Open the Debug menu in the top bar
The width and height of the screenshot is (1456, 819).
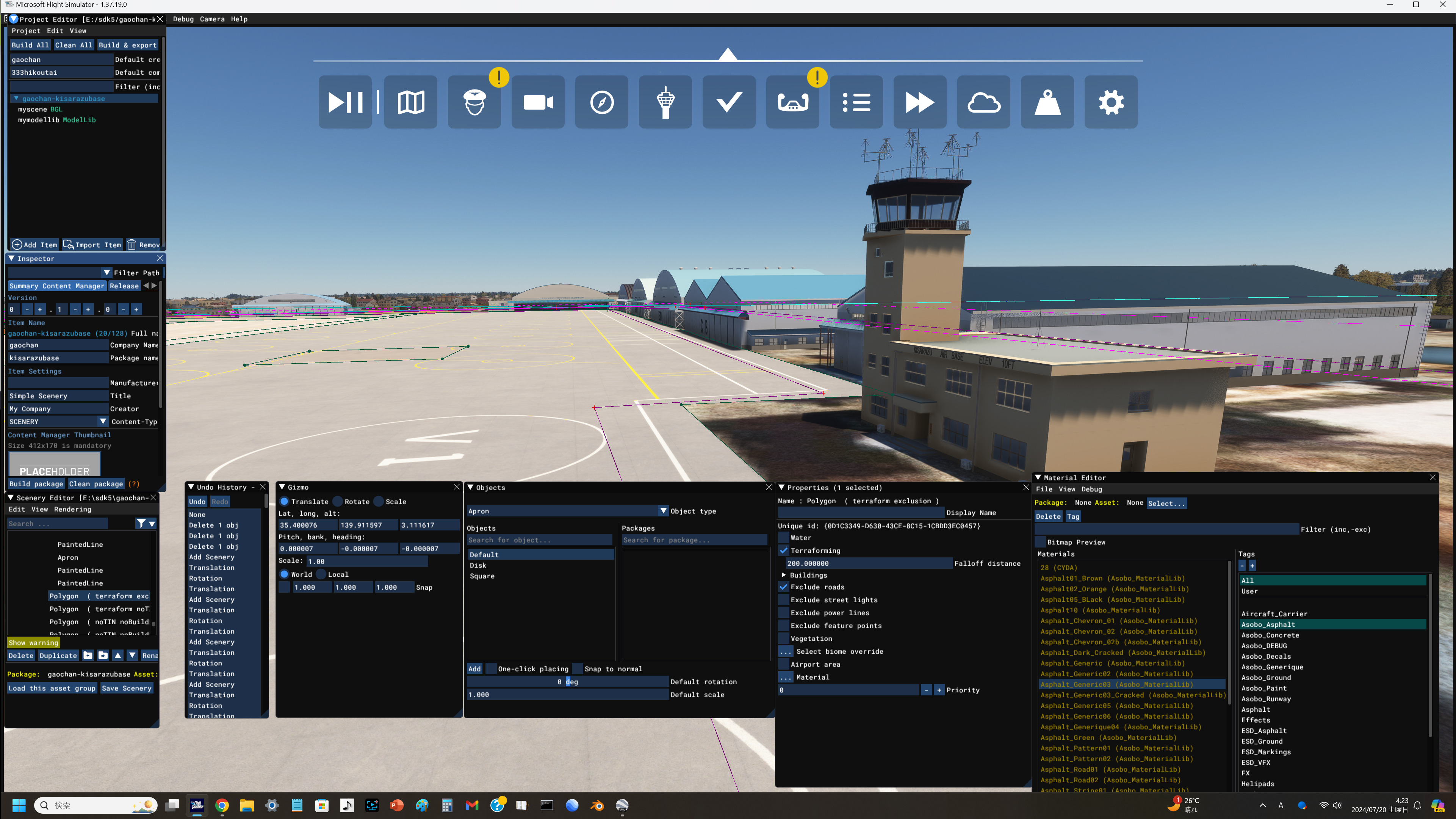183,19
